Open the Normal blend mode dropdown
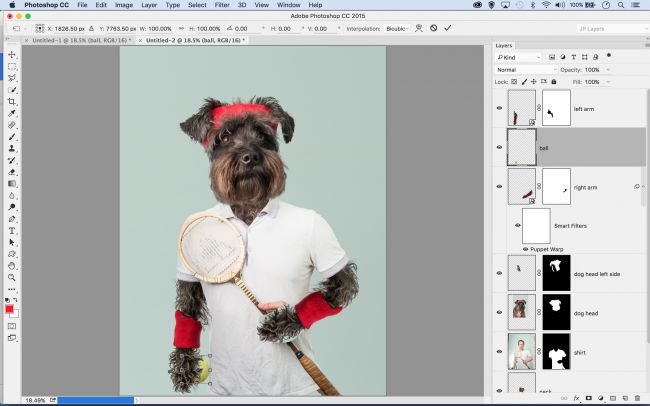The width and height of the screenshot is (650, 406). tap(527, 70)
